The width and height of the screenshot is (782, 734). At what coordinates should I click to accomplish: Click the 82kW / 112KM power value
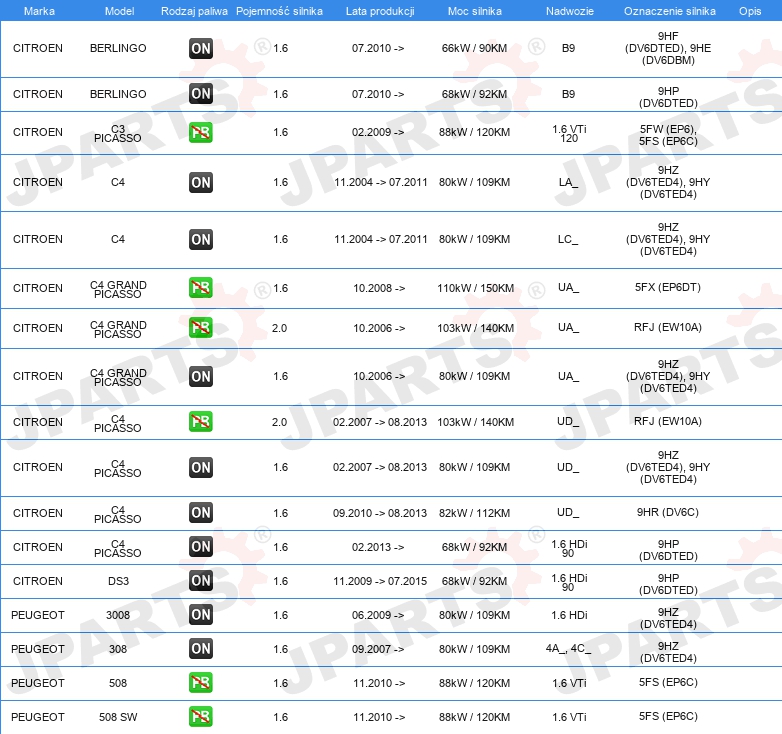coord(474,513)
